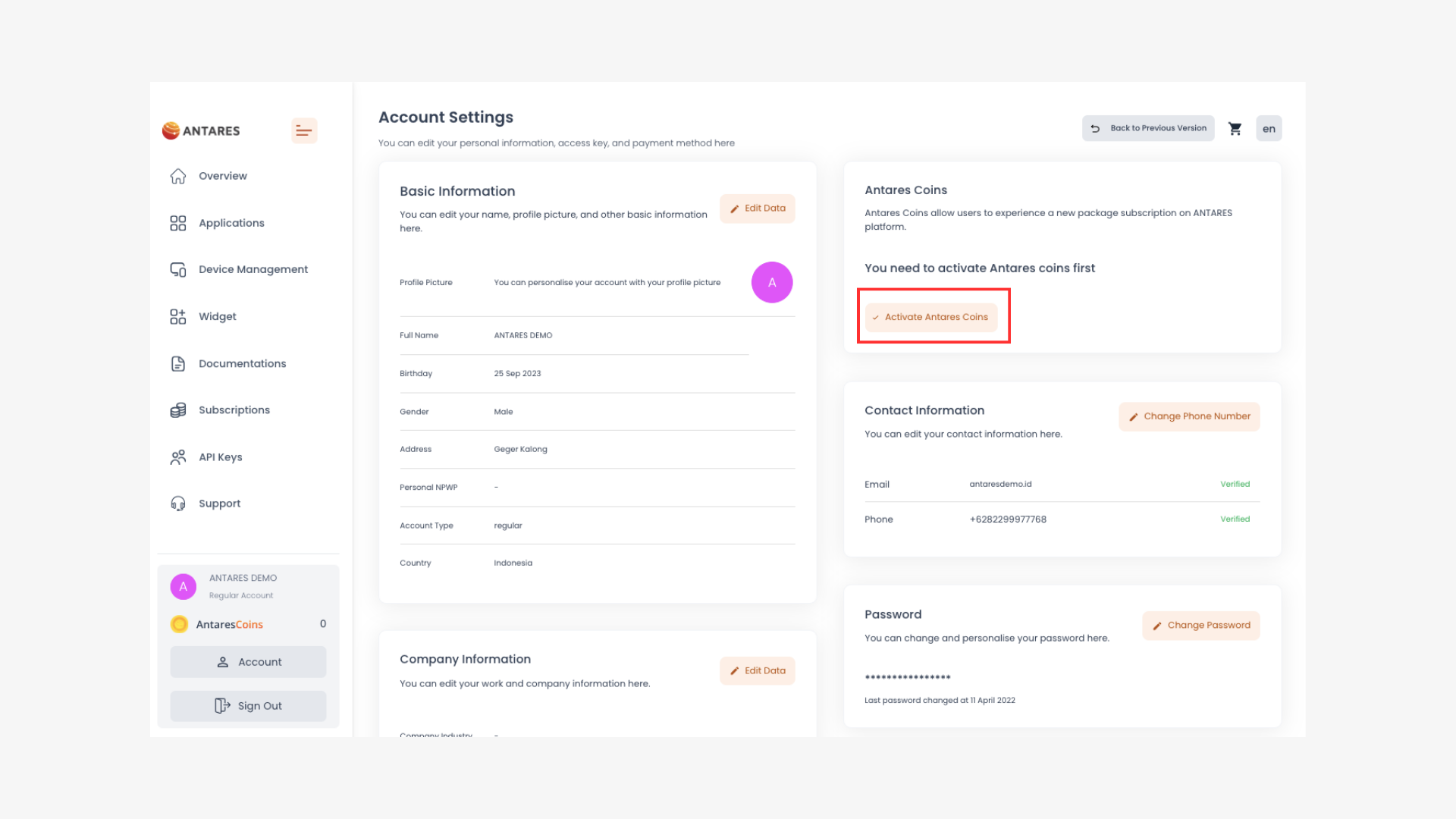Open API Keys section
The width and height of the screenshot is (1456, 819).
pos(220,457)
